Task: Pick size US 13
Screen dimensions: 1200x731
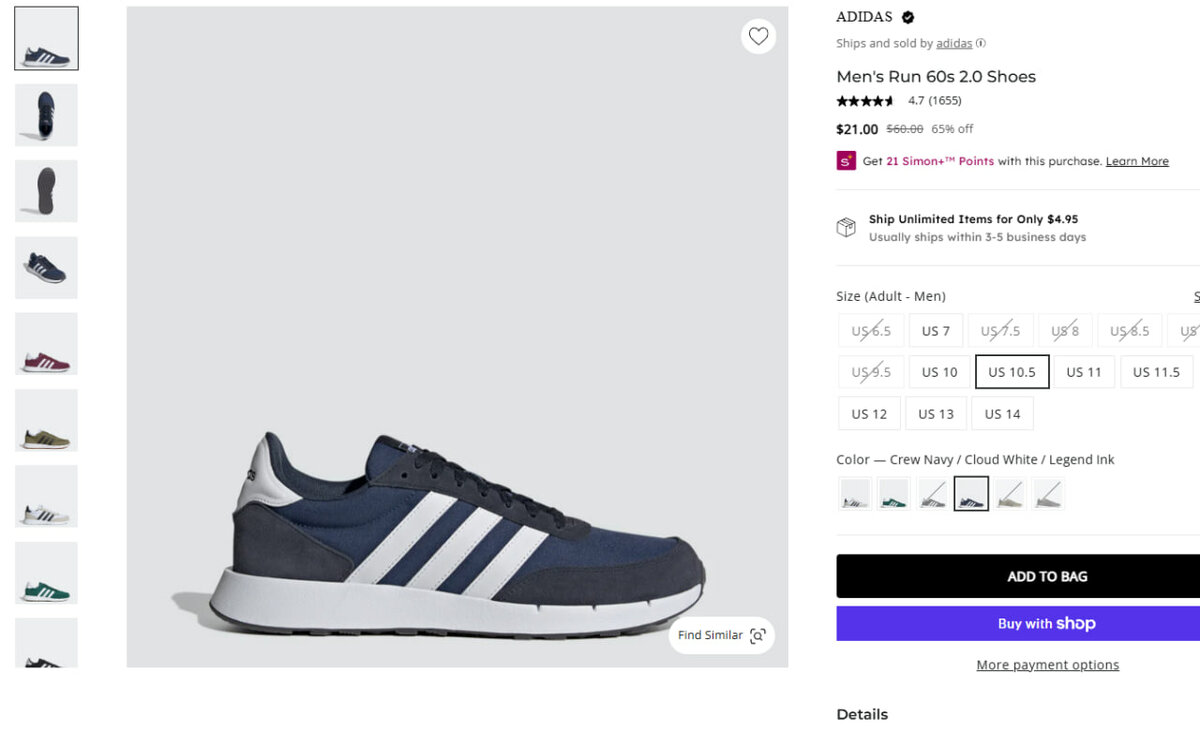Action: 936,414
